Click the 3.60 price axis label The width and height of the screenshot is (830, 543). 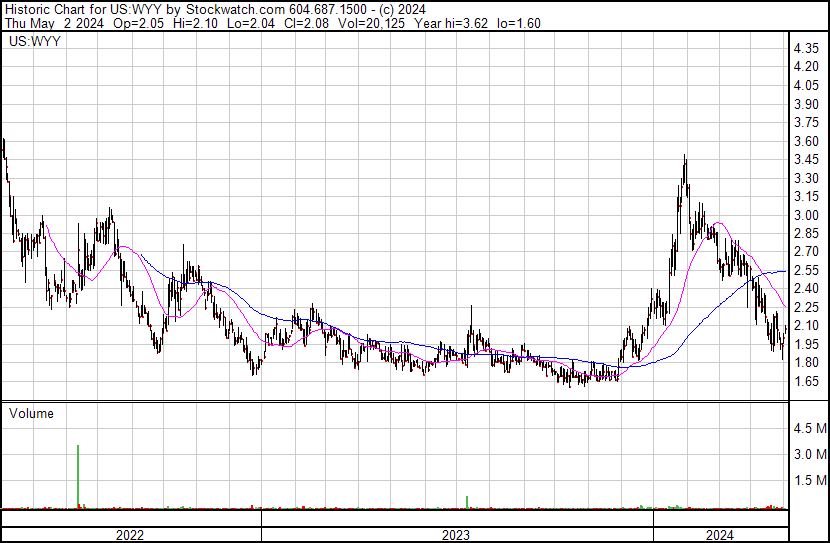(806, 141)
